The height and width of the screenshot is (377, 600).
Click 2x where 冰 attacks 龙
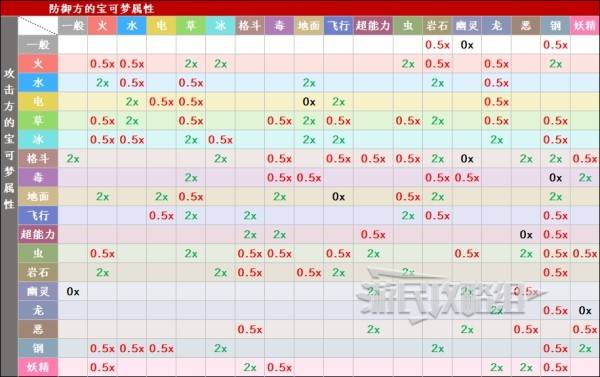point(496,140)
